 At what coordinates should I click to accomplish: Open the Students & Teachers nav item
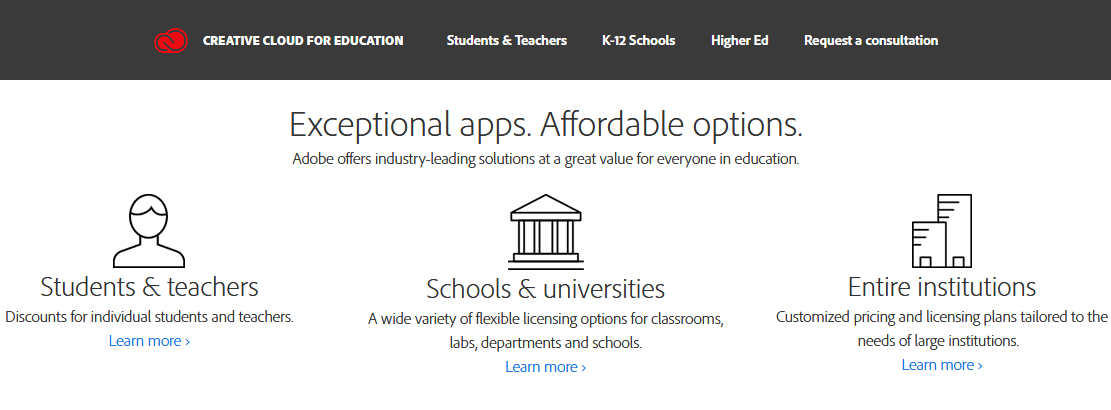tap(506, 41)
